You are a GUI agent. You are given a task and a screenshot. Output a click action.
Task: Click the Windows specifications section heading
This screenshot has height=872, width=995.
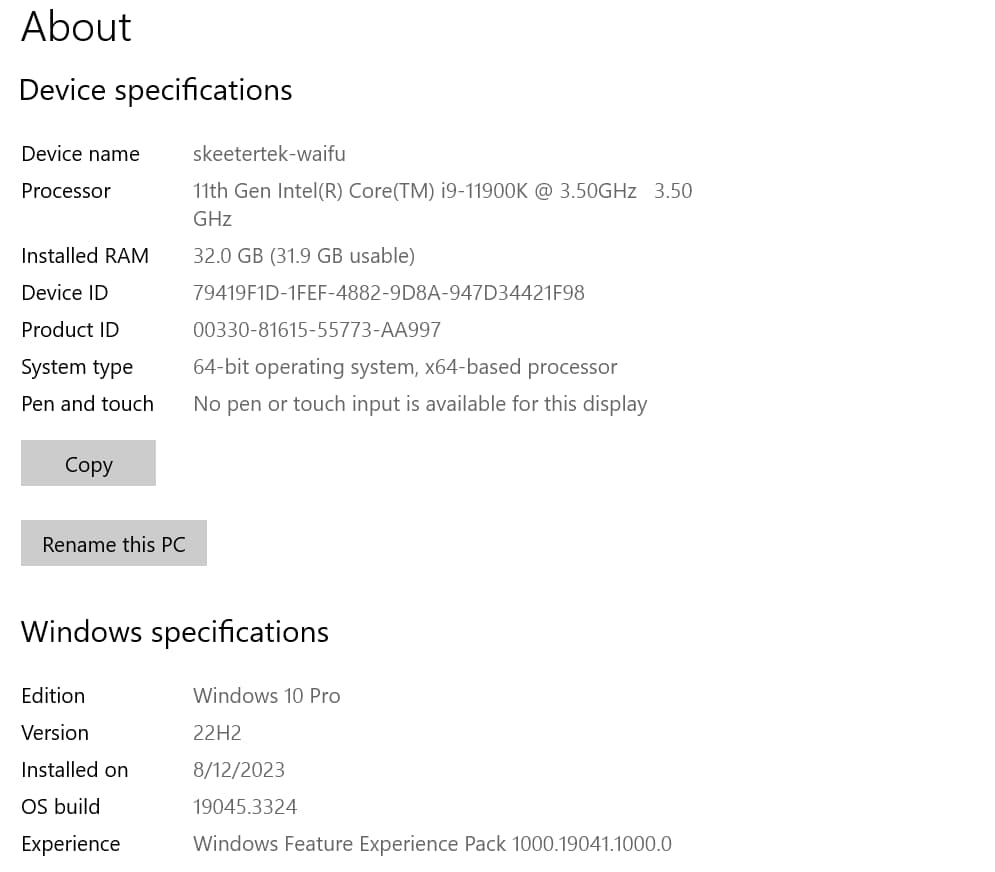click(174, 632)
